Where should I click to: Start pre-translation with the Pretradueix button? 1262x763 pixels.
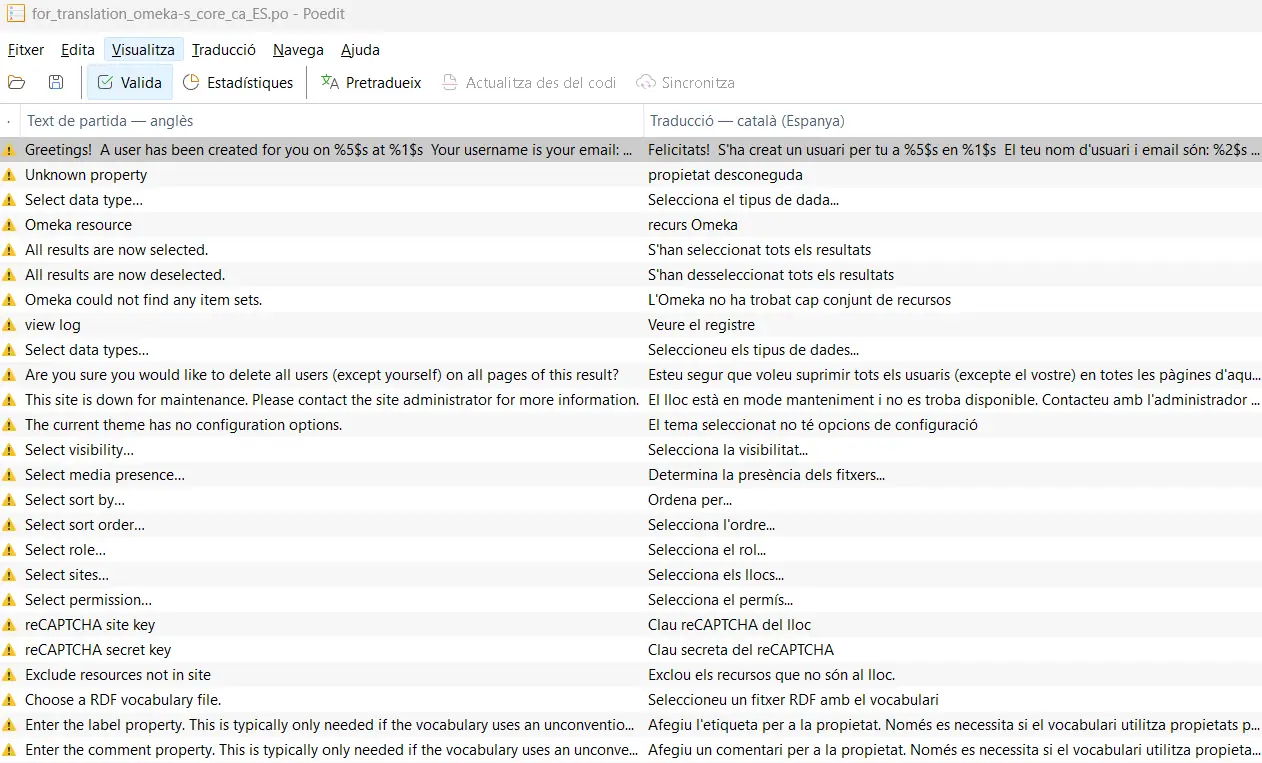click(370, 82)
